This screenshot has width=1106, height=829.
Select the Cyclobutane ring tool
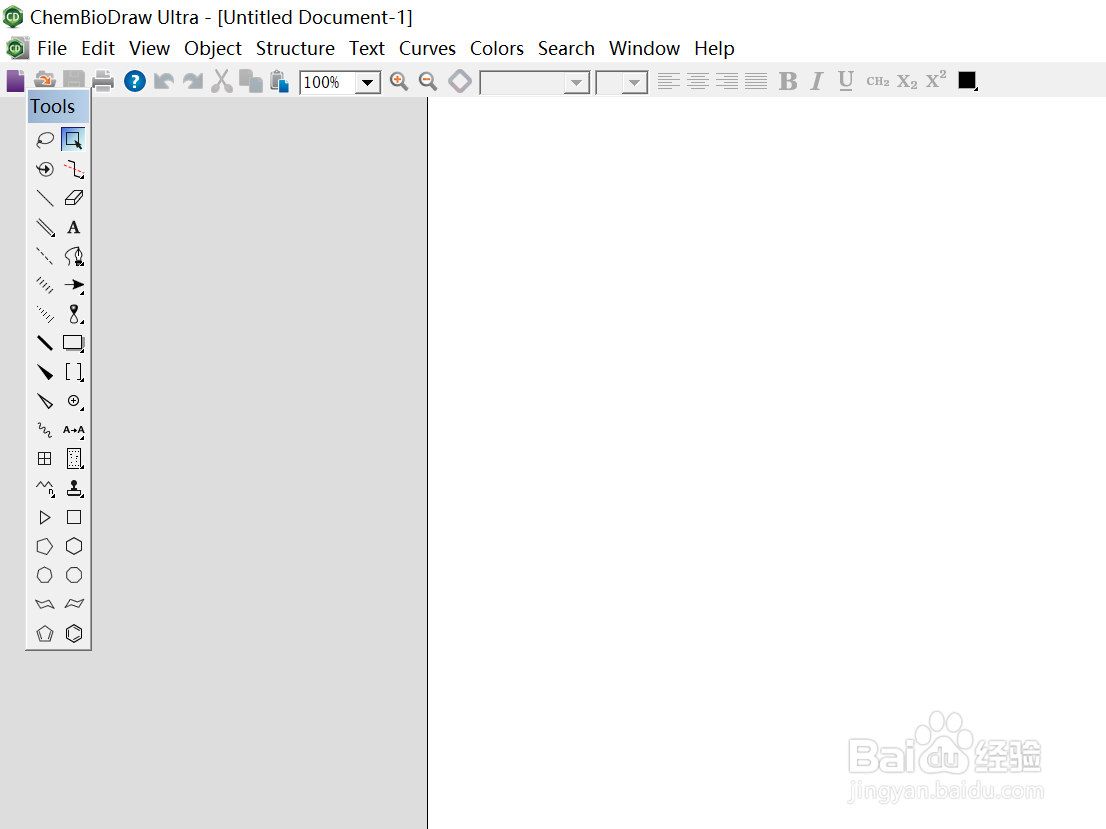coord(73,517)
